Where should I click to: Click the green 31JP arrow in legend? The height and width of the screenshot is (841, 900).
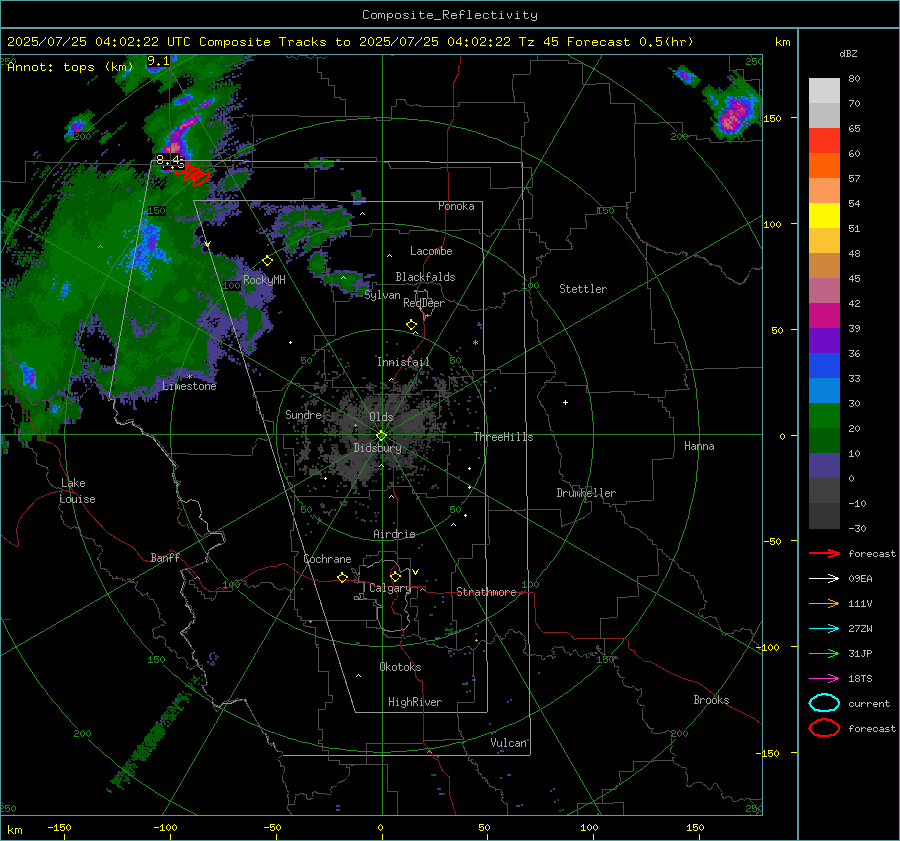(x=824, y=653)
